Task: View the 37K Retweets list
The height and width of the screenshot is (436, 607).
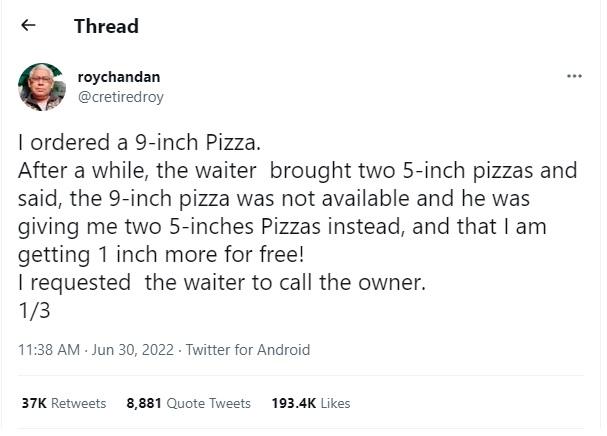Action: click(x=63, y=403)
